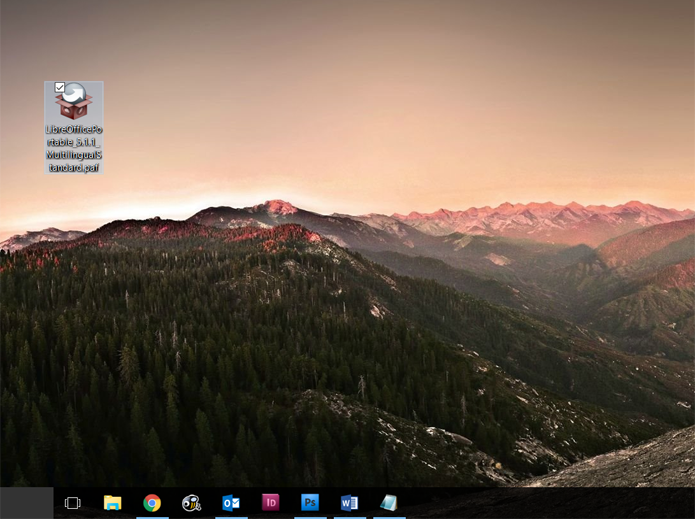Launch Adobe InDesign from the taskbar
This screenshot has width=695, height=519.
[270, 503]
